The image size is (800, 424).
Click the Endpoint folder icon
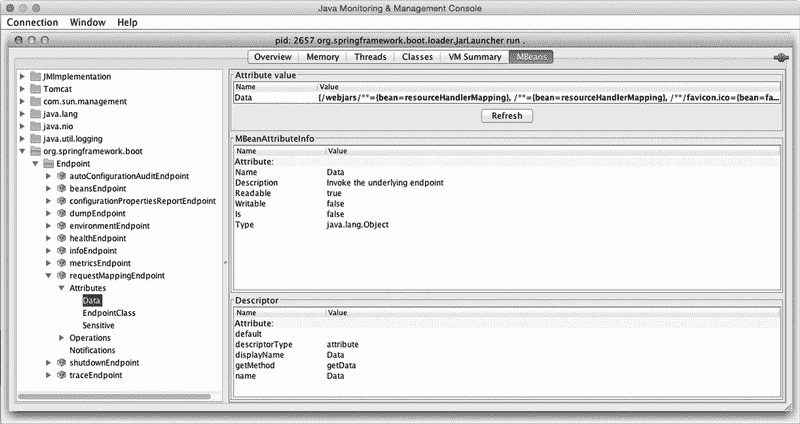point(49,163)
